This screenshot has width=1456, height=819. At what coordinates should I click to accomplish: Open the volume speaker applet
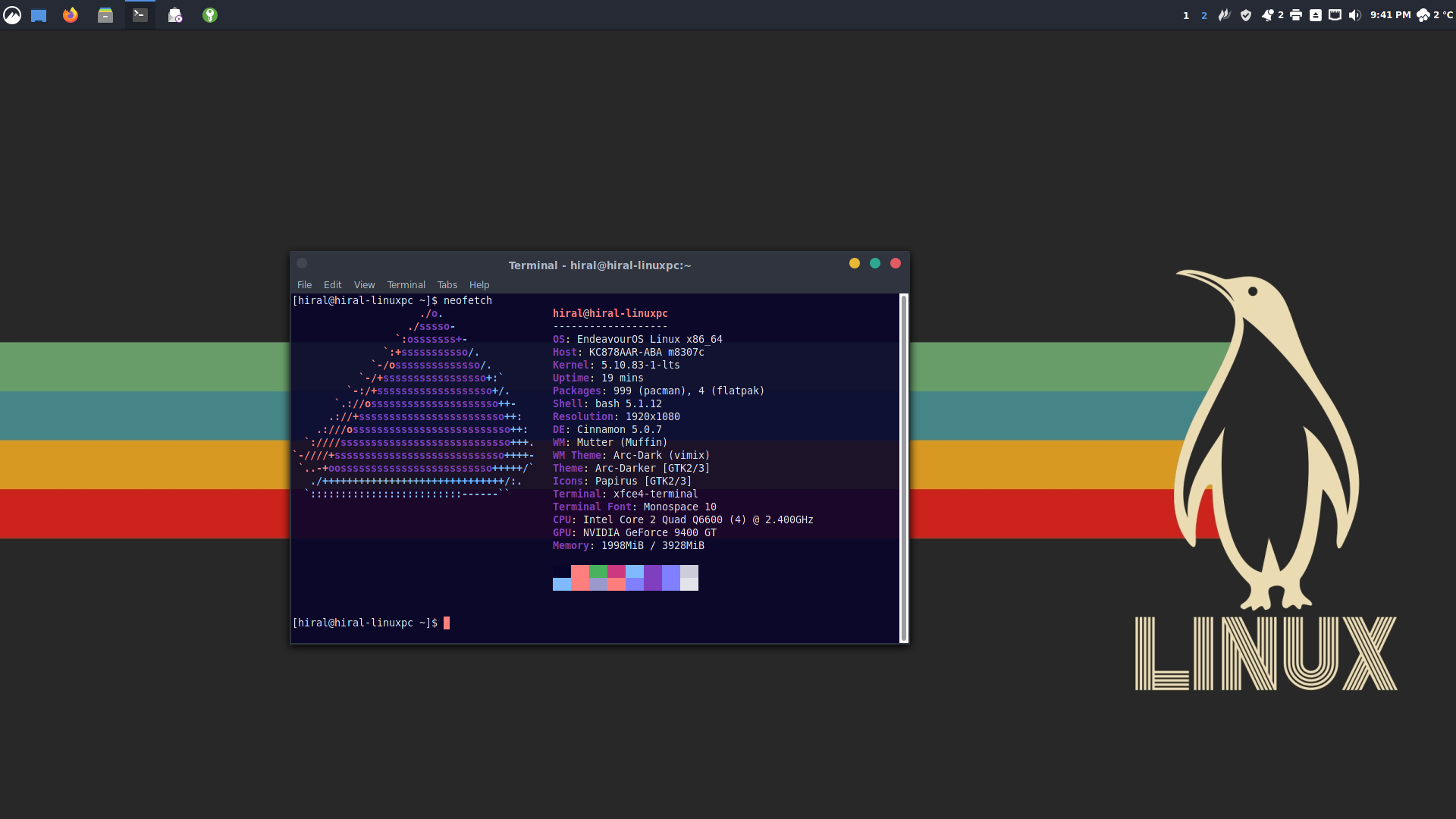[x=1355, y=15]
